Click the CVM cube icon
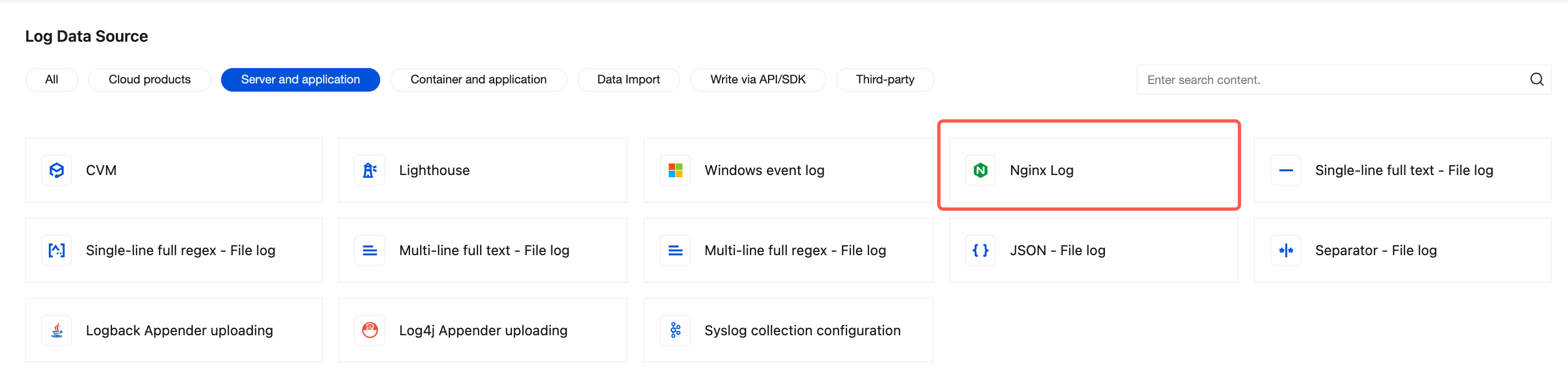Viewport: 1568px width, 383px height. click(57, 171)
